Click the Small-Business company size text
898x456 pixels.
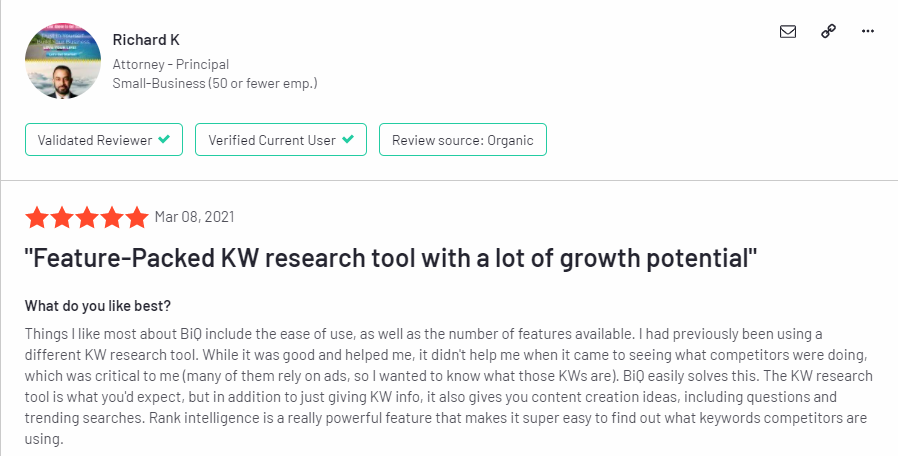click(x=215, y=84)
